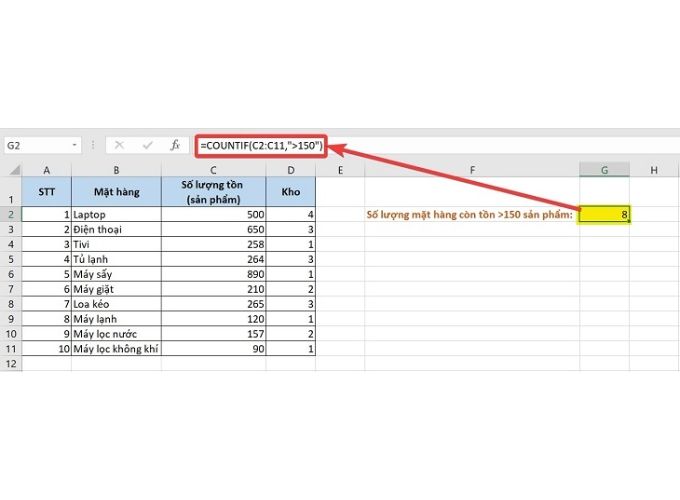680x500 pixels.
Task: Select column A header
Action: point(46,170)
